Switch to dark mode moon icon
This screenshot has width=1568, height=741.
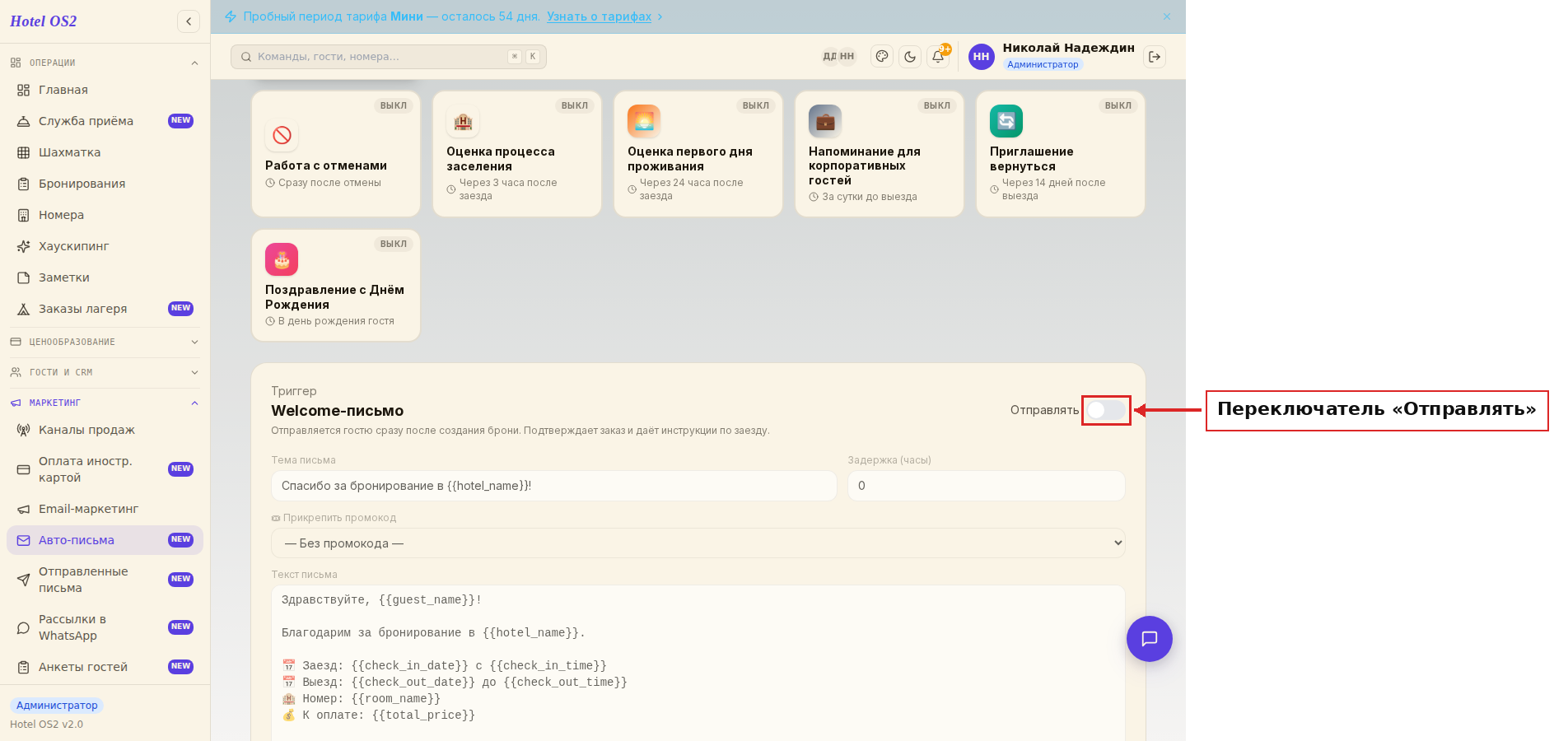click(x=910, y=57)
